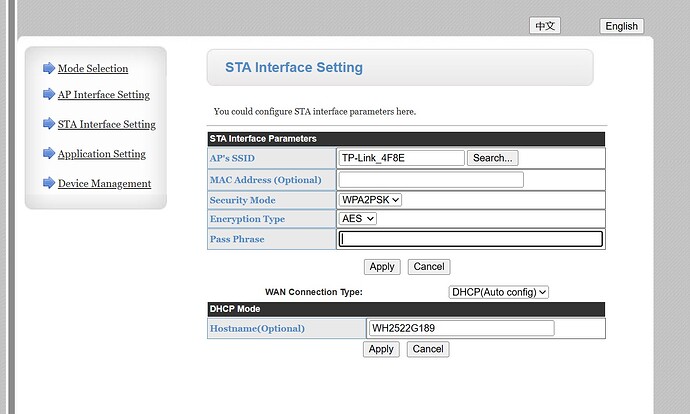This screenshot has height=414, width=690.
Task: Click the arrow icon beside Device Management
Action: [x=48, y=183]
